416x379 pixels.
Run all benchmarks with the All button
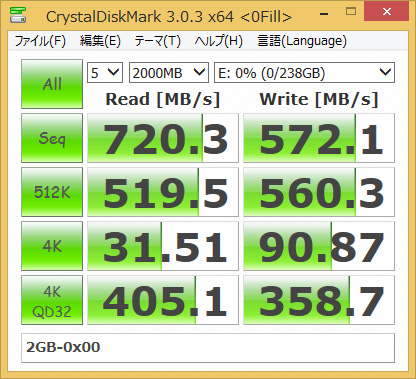coord(52,84)
